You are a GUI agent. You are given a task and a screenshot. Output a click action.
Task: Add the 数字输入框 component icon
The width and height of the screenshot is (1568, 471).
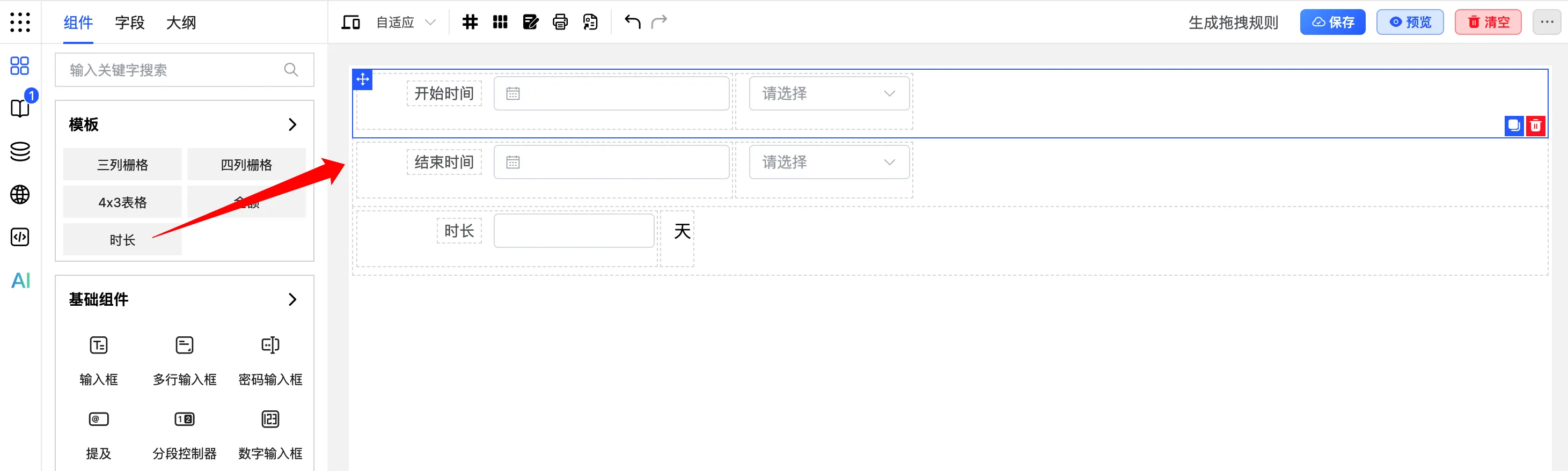click(x=270, y=418)
